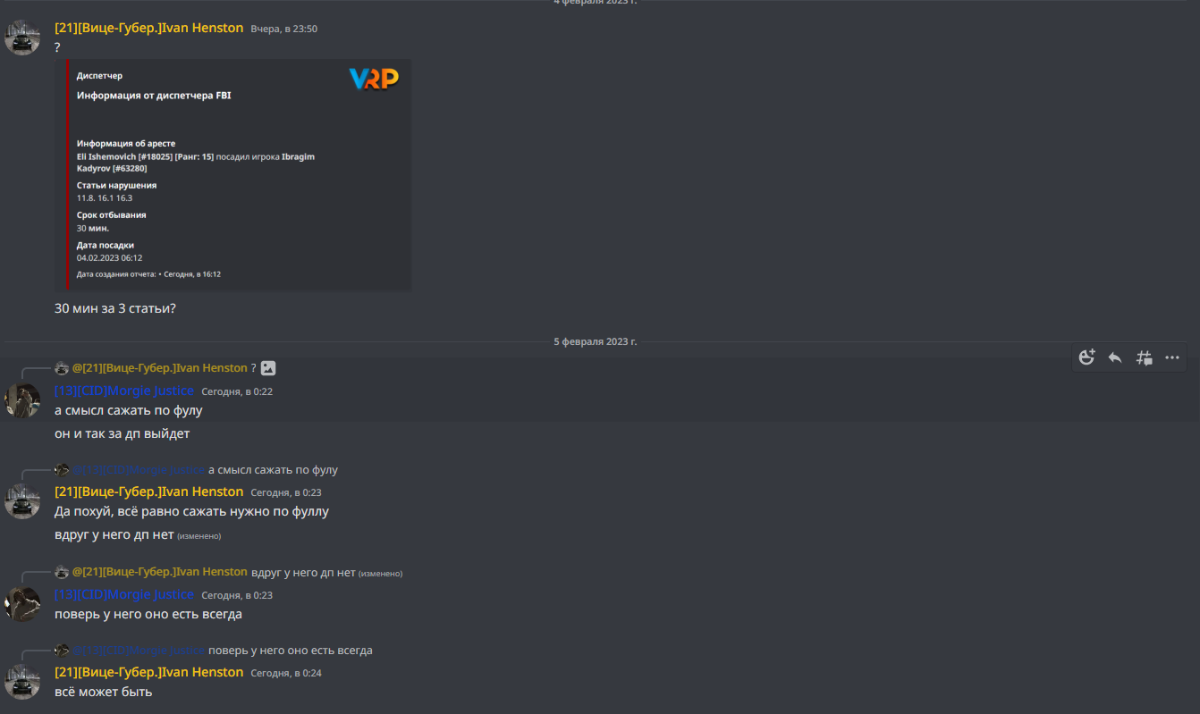This screenshot has width=1200, height=714.
Task: Open username Morgie Justice at 0:22
Action: point(124,391)
